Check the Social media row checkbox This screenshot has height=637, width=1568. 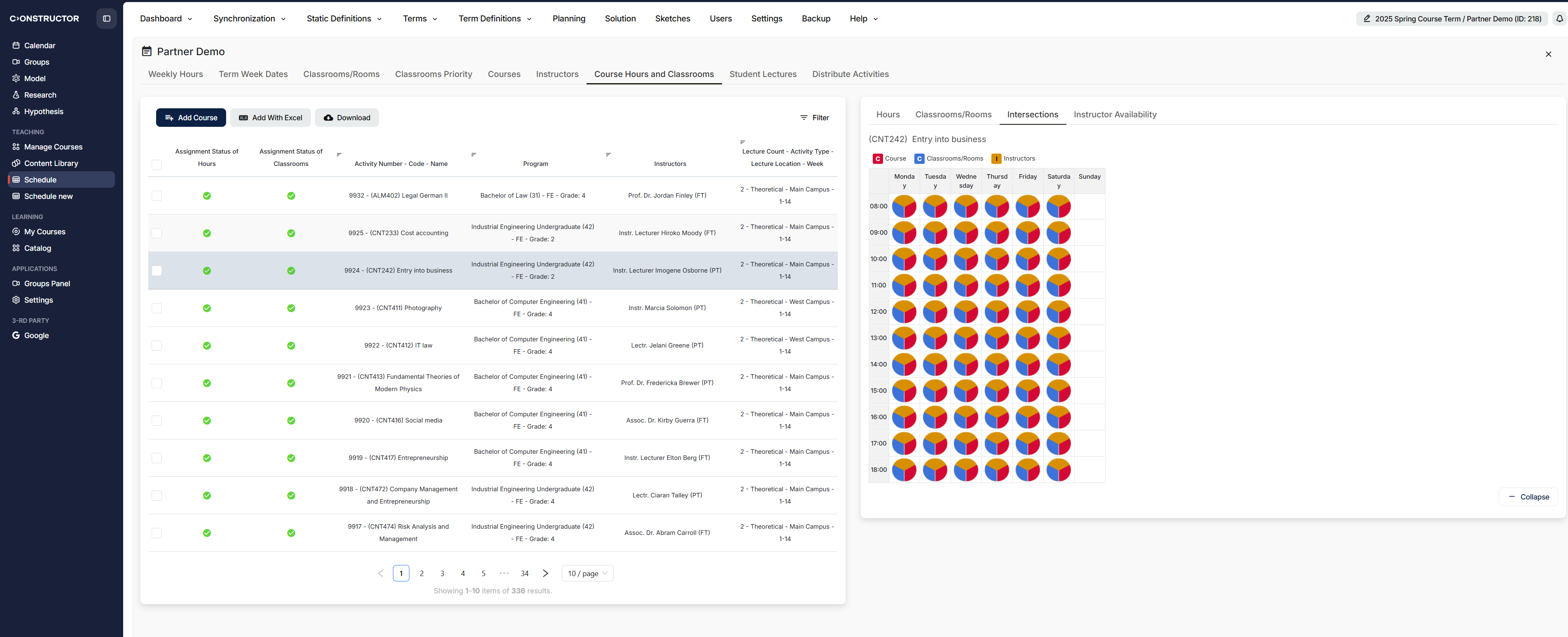coord(157,420)
